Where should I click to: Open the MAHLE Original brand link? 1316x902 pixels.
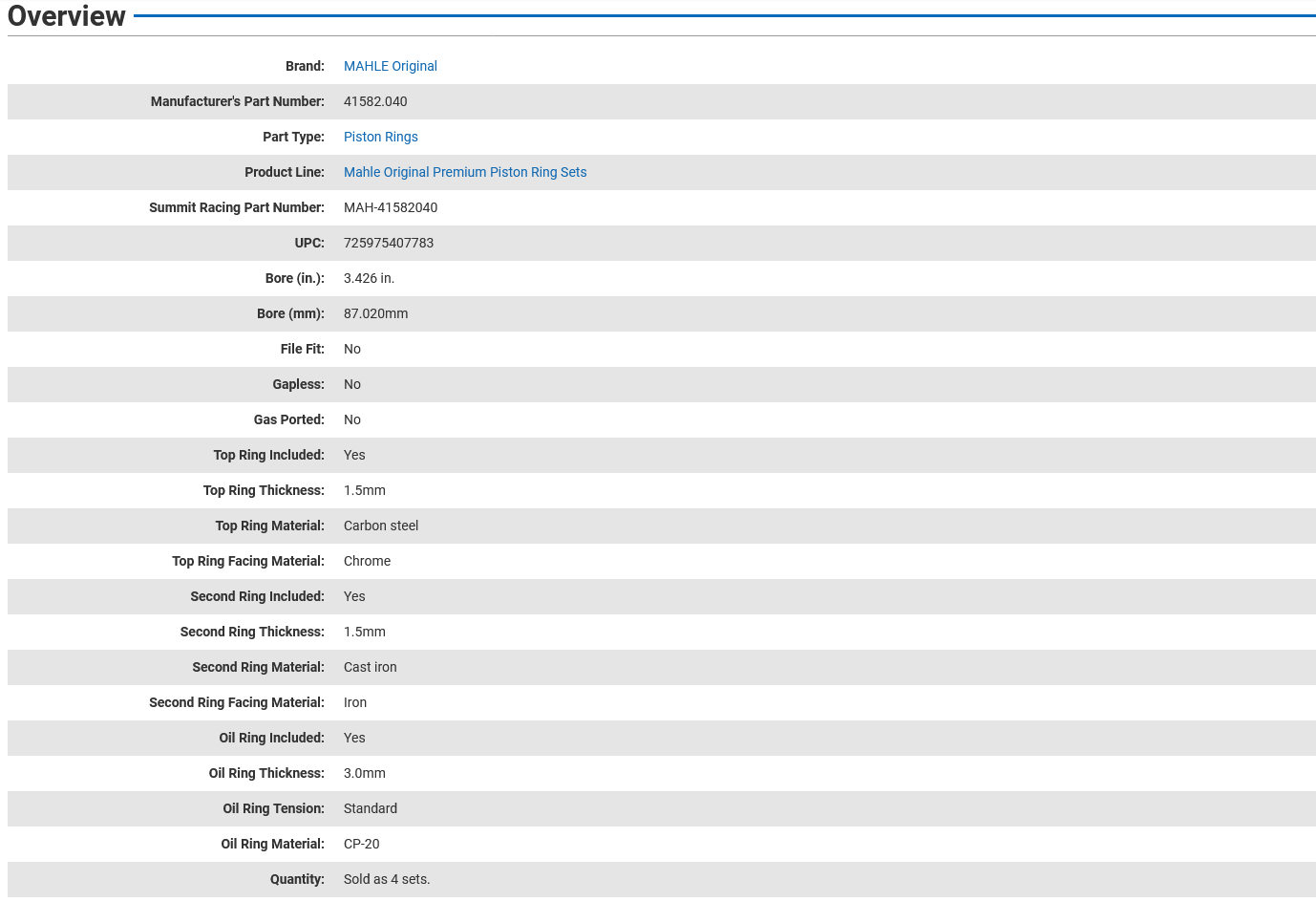[390, 66]
